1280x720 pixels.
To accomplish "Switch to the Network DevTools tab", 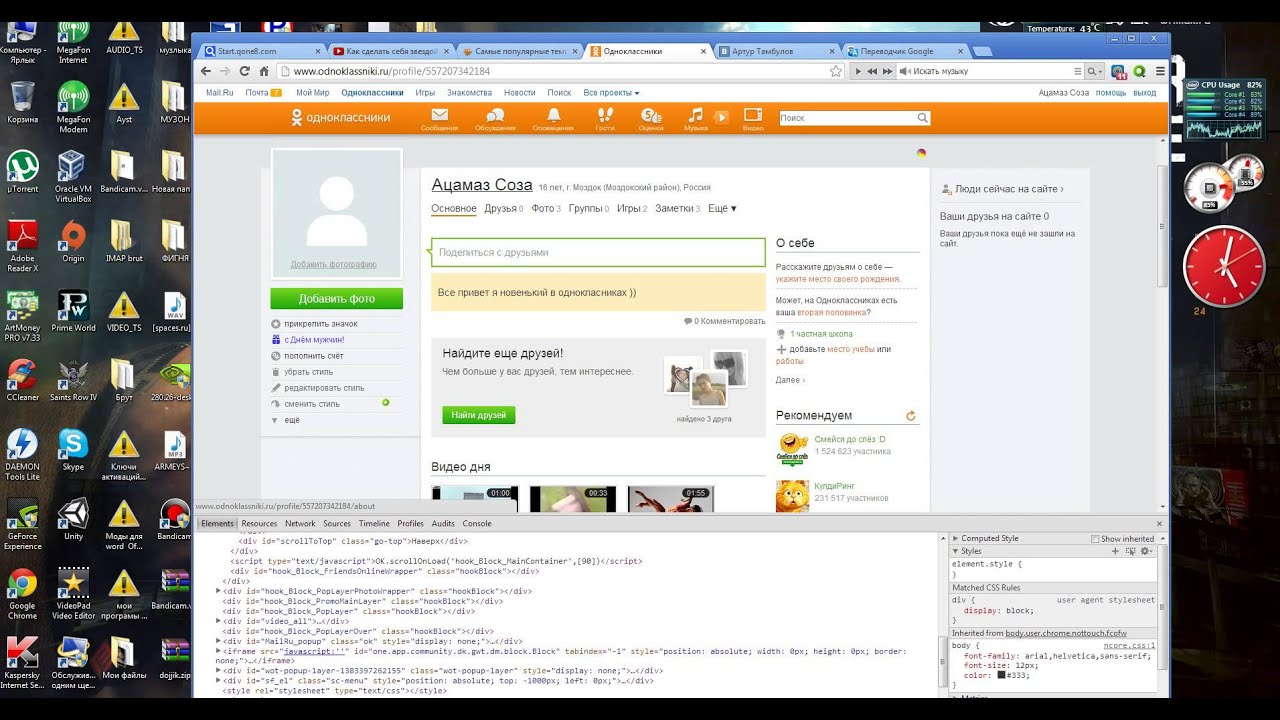I will pyautogui.click(x=300, y=523).
